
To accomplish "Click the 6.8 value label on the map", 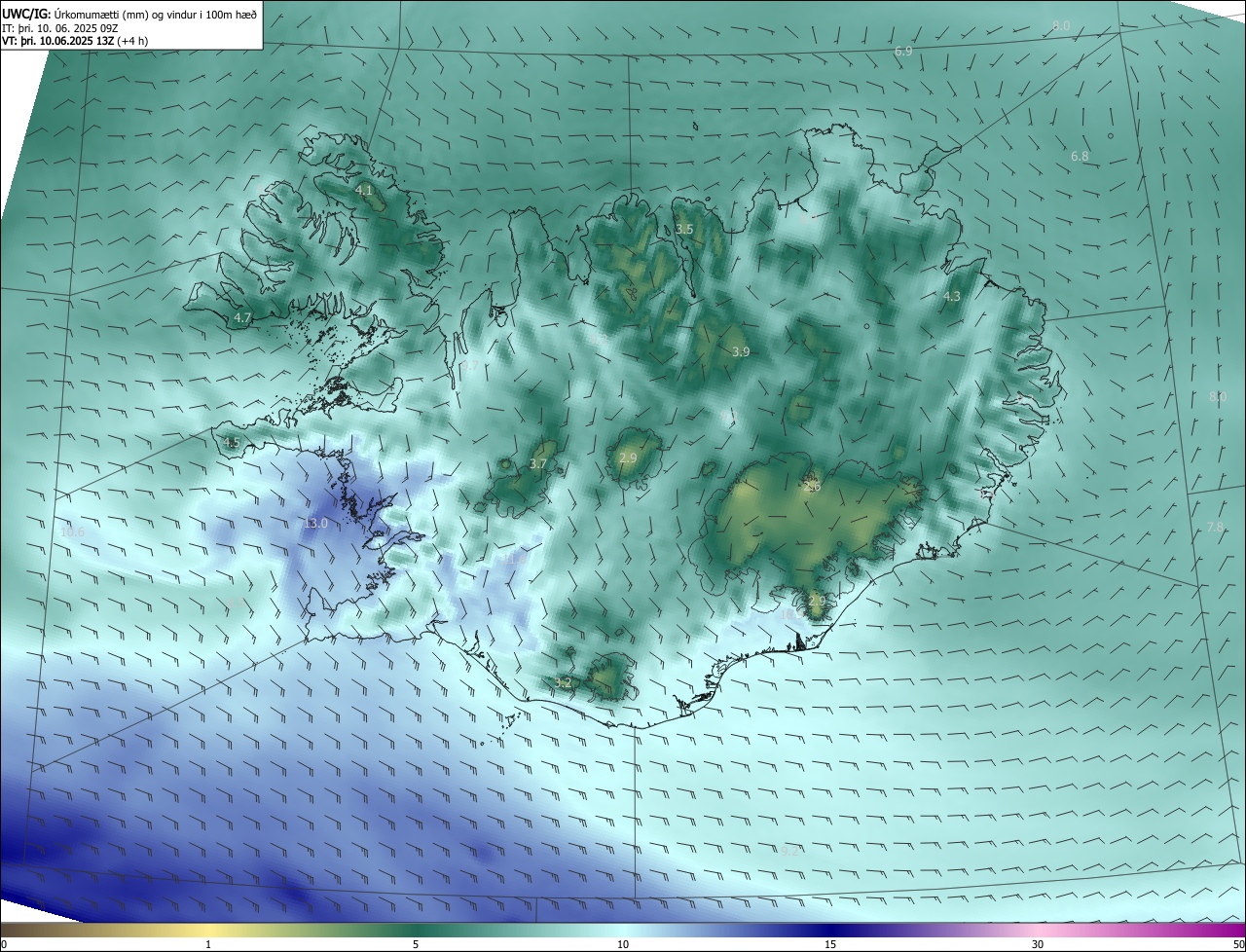I will click(1080, 157).
